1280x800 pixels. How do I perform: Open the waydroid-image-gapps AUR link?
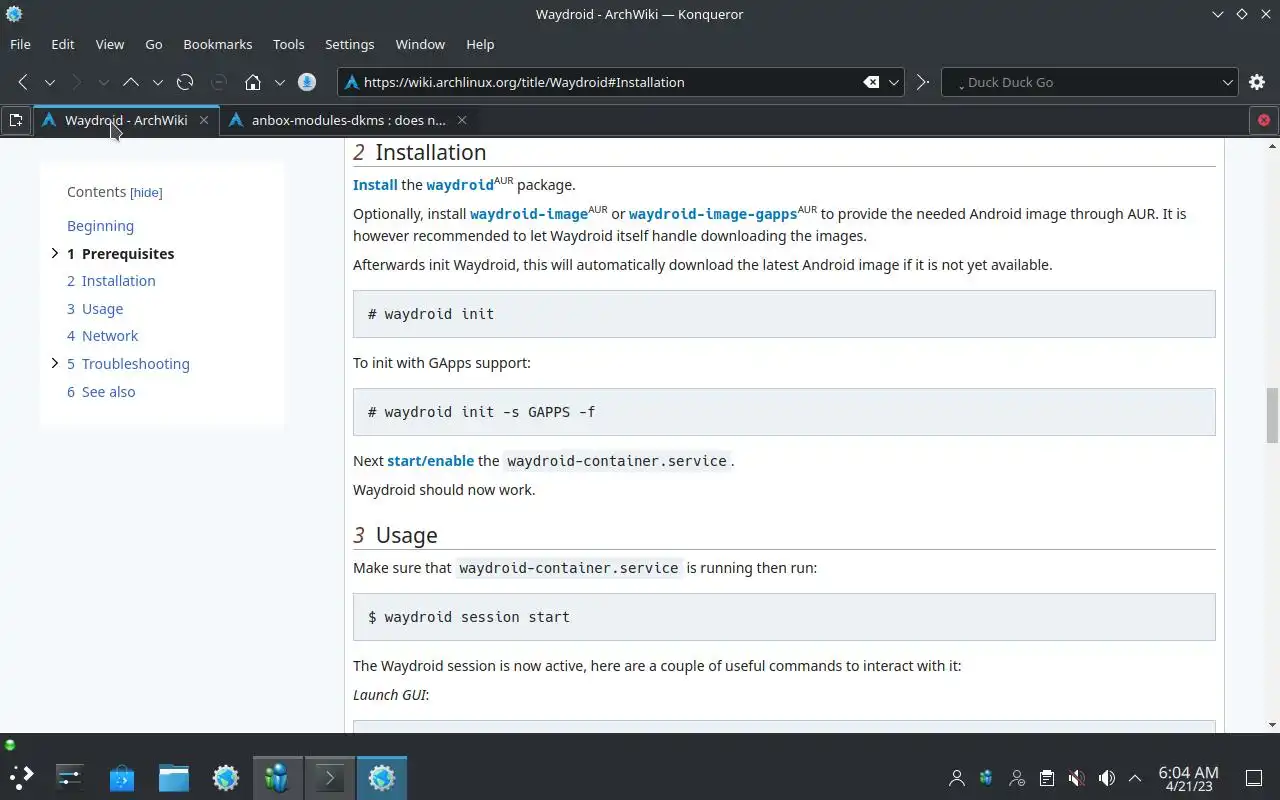pyautogui.click(x=713, y=214)
